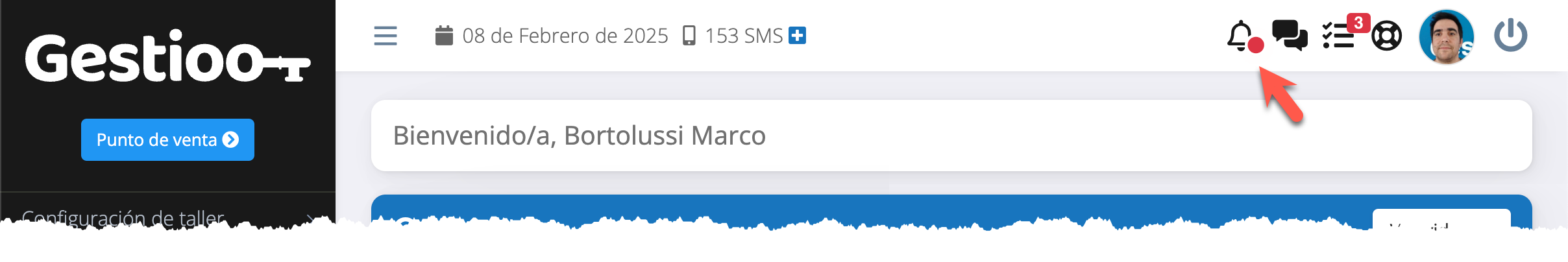Click the mobile phone icon before SMS
The width and height of the screenshot is (1568, 262).
[x=689, y=35]
